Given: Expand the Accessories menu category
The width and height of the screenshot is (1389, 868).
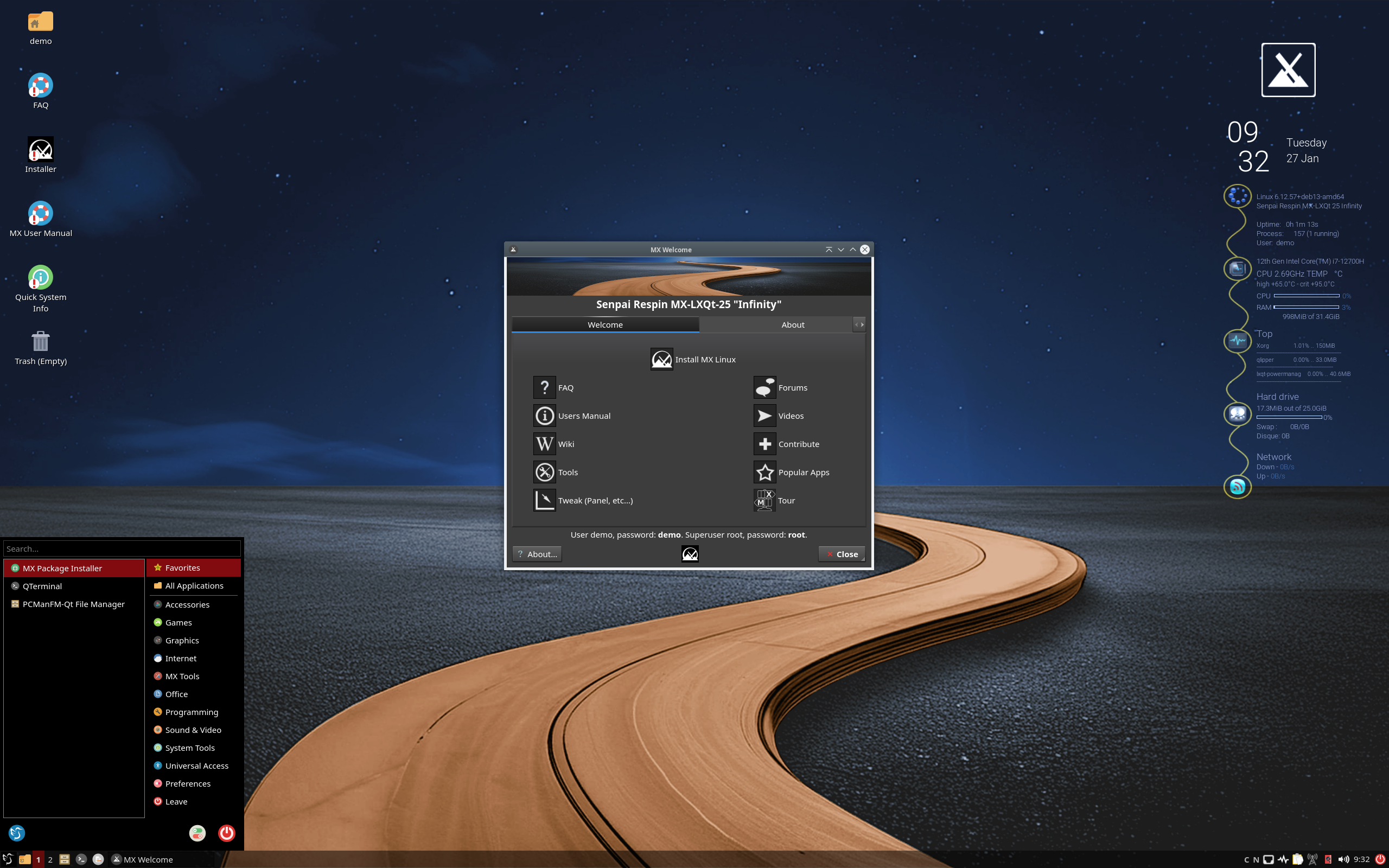Looking at the screenshot, I should point(194,604).
